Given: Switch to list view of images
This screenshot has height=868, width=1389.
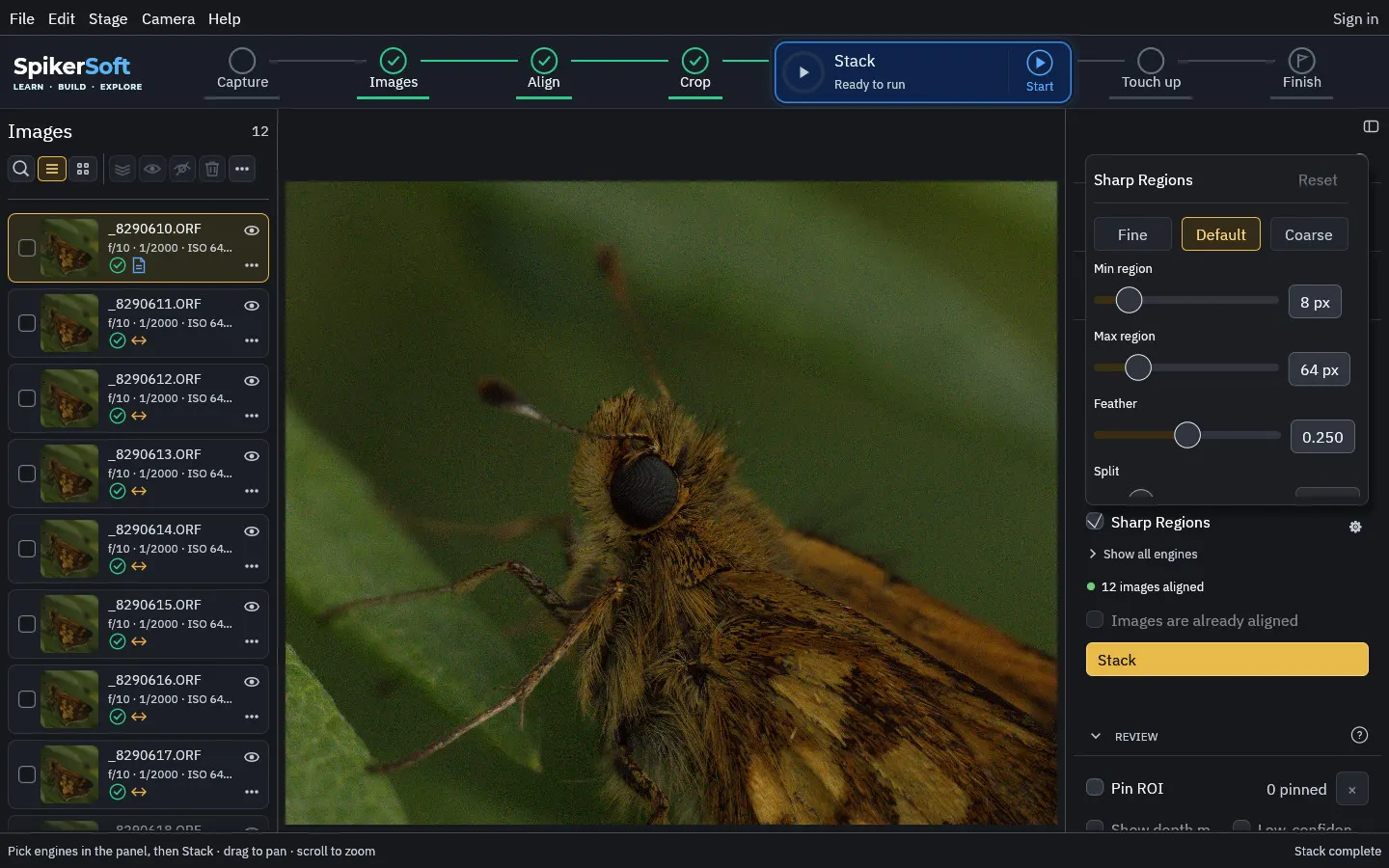Looking at the screenshot, I should (52, 169).
